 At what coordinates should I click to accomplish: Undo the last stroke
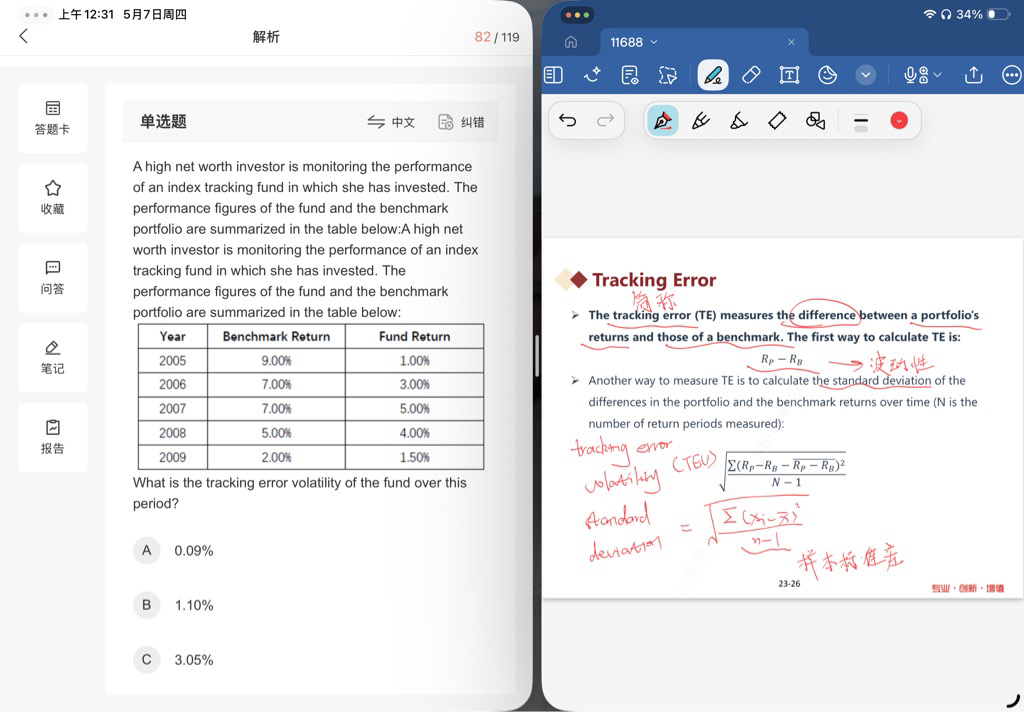(x=568, y=120)
